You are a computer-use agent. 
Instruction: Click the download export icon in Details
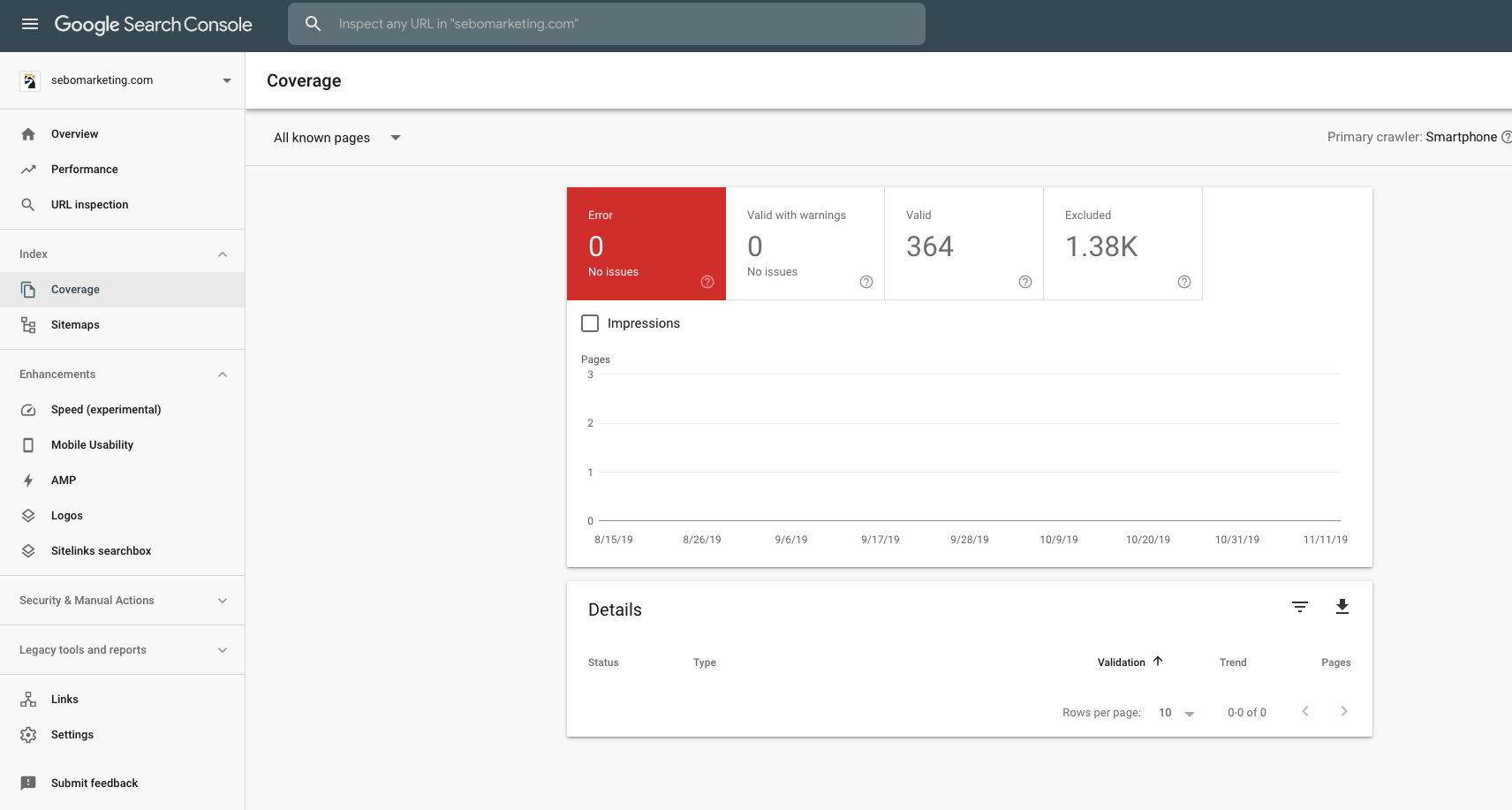click(x=1342, y=607)
